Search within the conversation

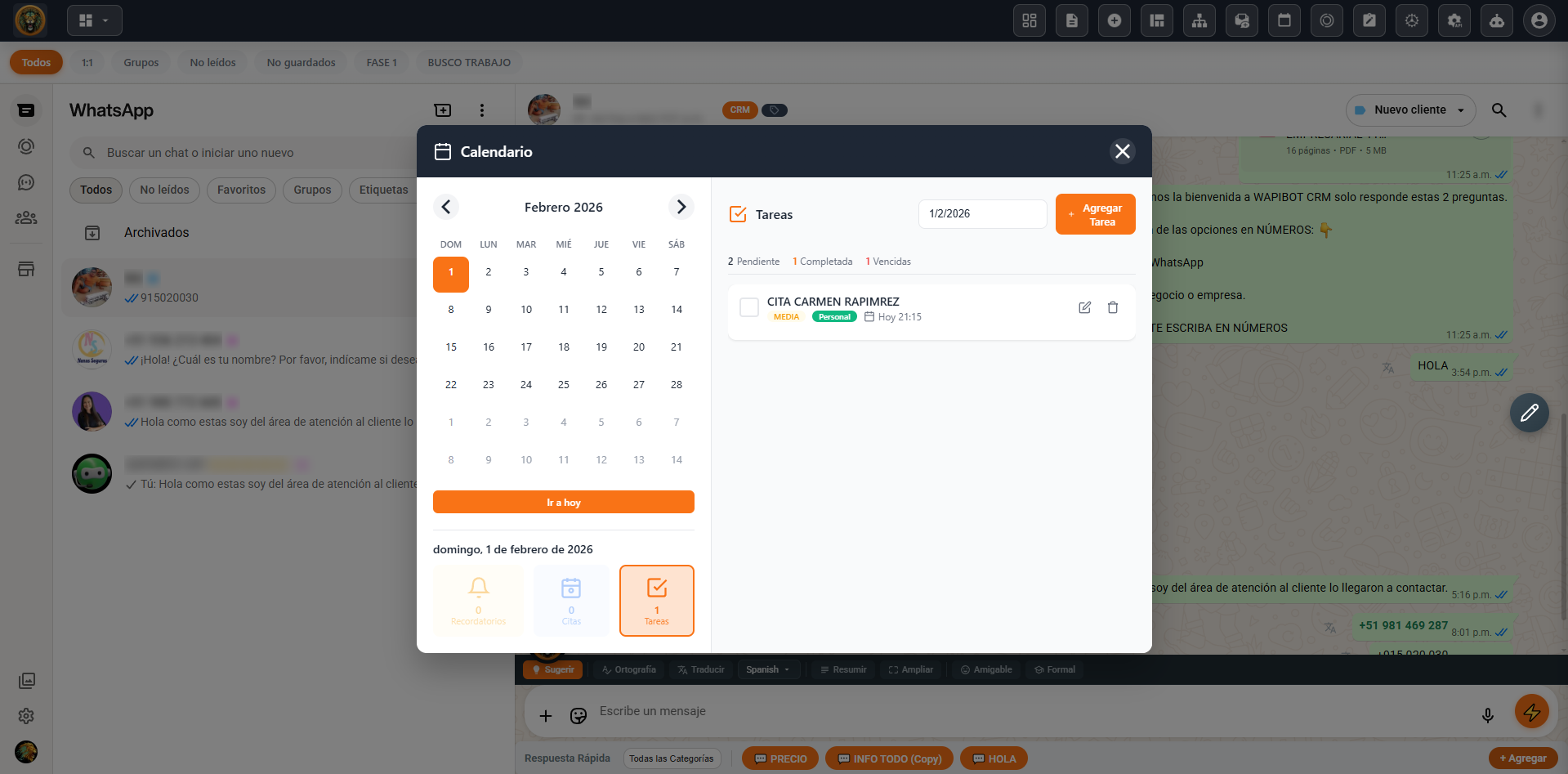[1499, 110]
